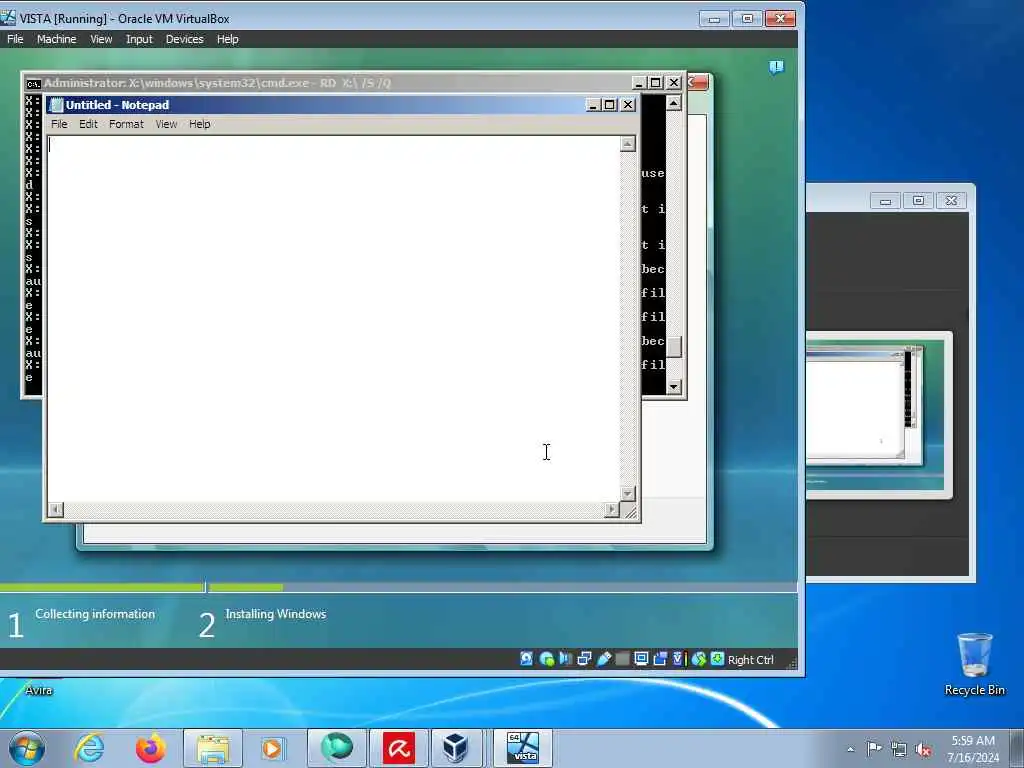
Task: Click the setup progress bar
Action: [x=398, y=588]
